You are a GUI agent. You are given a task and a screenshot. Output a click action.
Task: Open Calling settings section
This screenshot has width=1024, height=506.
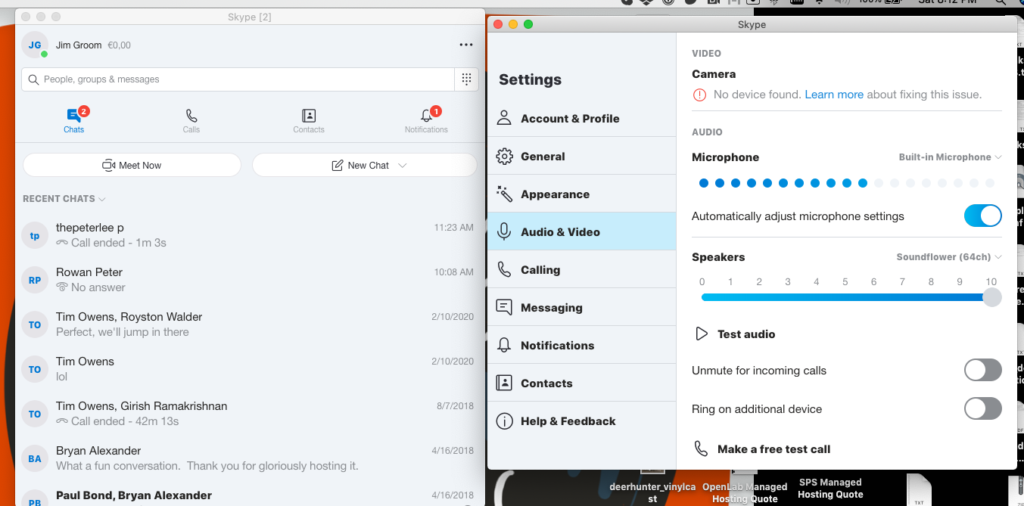click(582, 270)
